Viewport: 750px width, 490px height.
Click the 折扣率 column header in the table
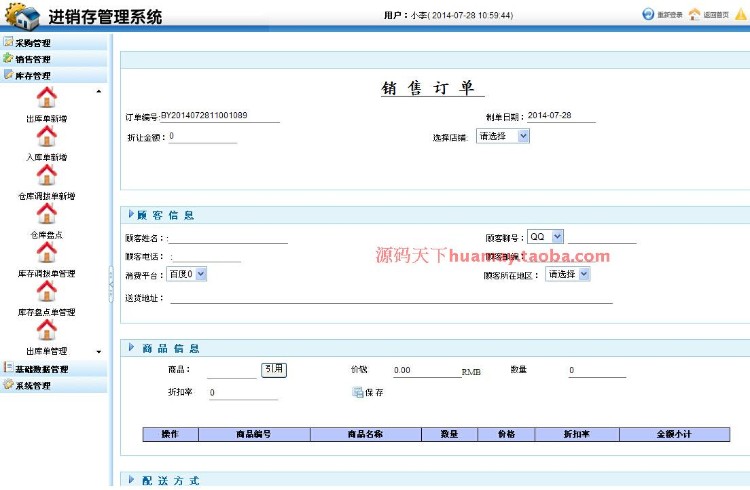pos(577,434)
